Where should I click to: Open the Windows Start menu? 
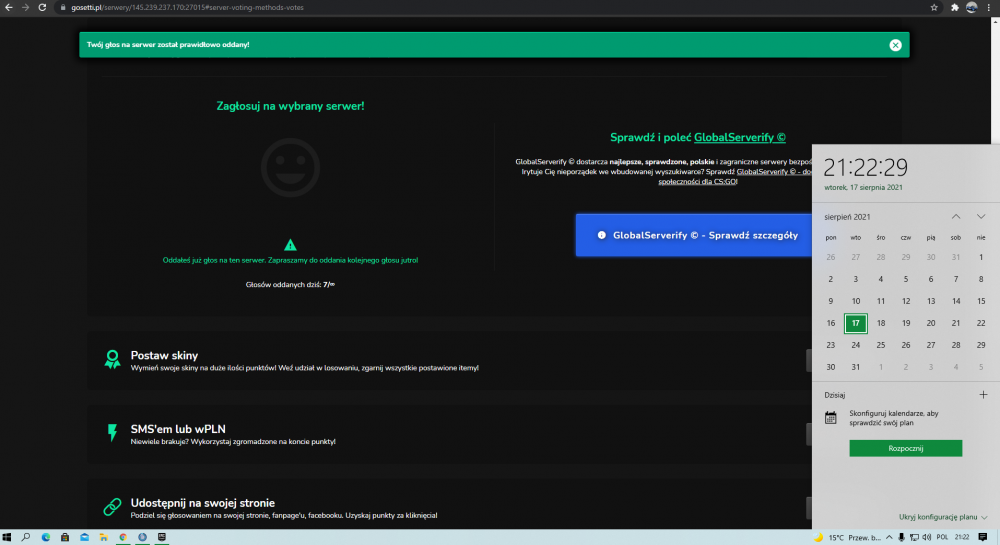(x=7, y=537)
